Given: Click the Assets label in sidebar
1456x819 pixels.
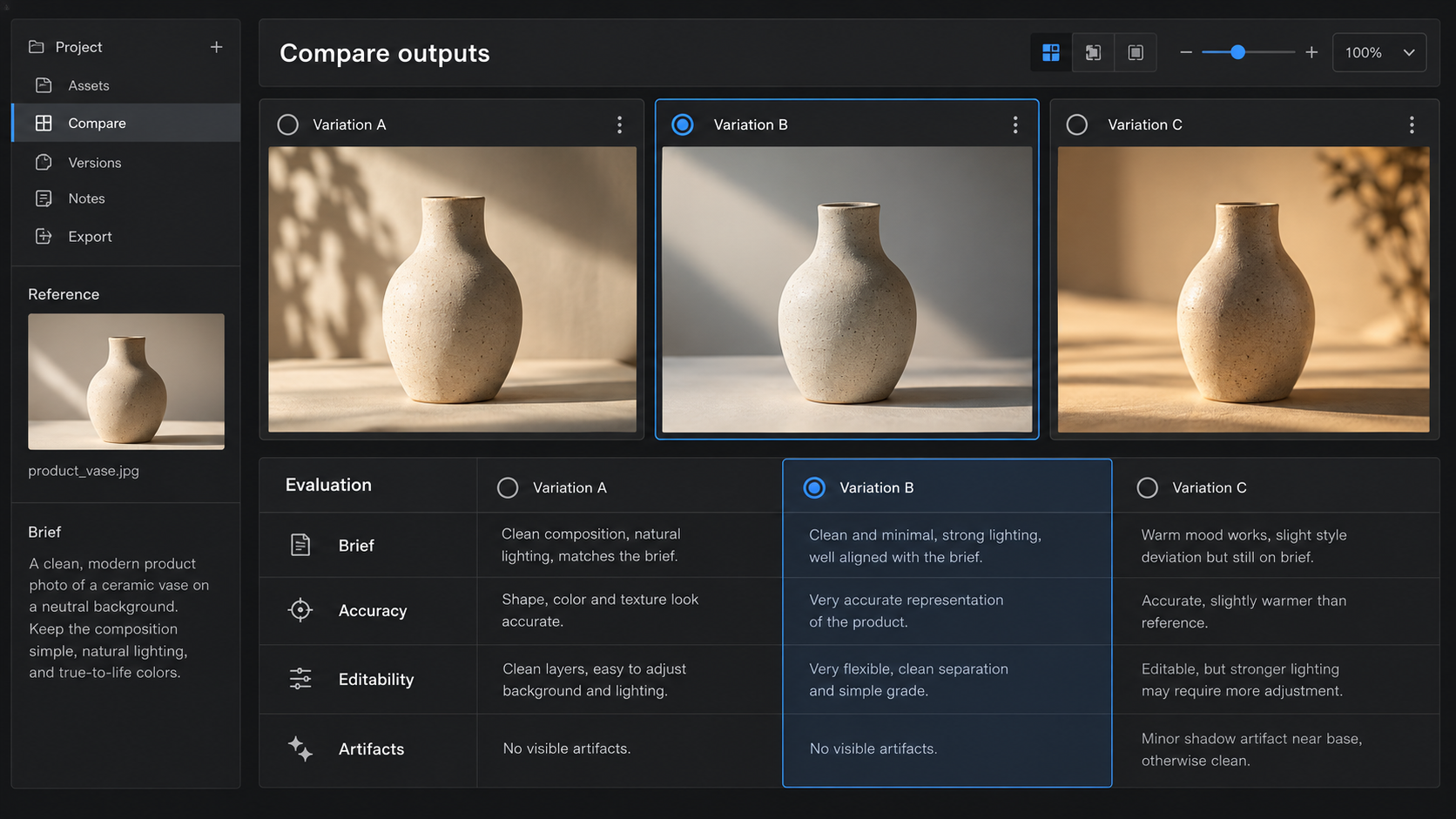Looking at the screenshot, I should [89, 85].
